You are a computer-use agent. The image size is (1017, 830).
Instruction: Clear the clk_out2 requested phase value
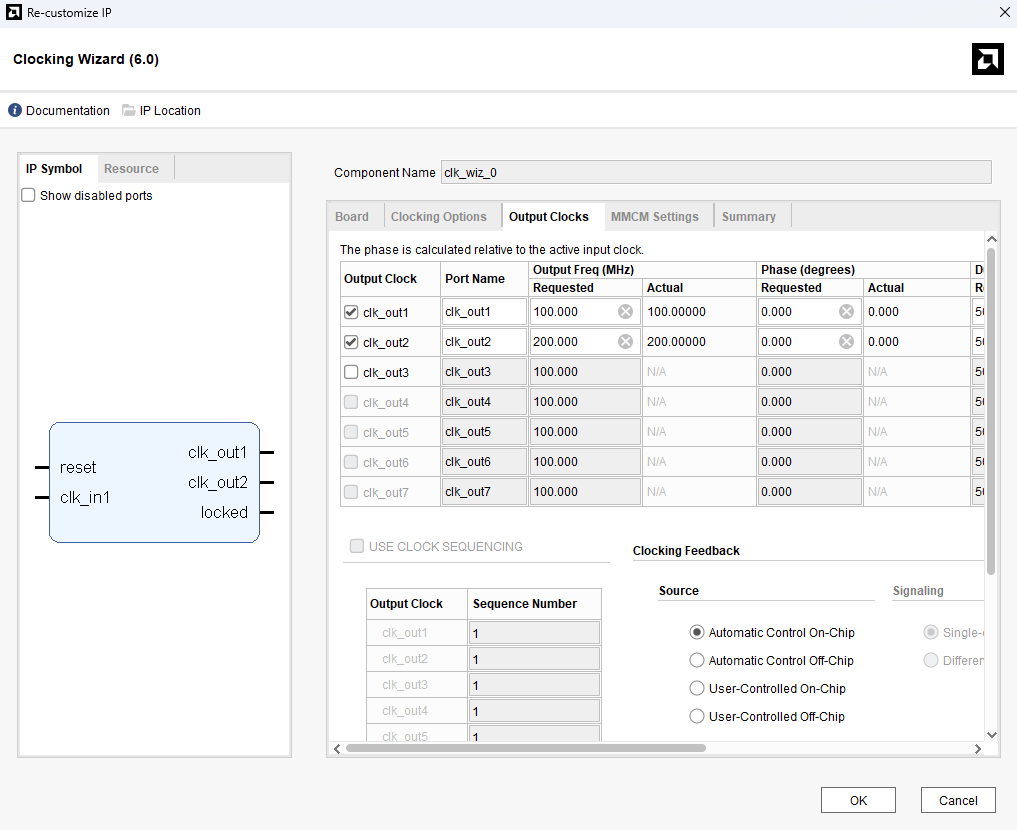coord(846,342)
